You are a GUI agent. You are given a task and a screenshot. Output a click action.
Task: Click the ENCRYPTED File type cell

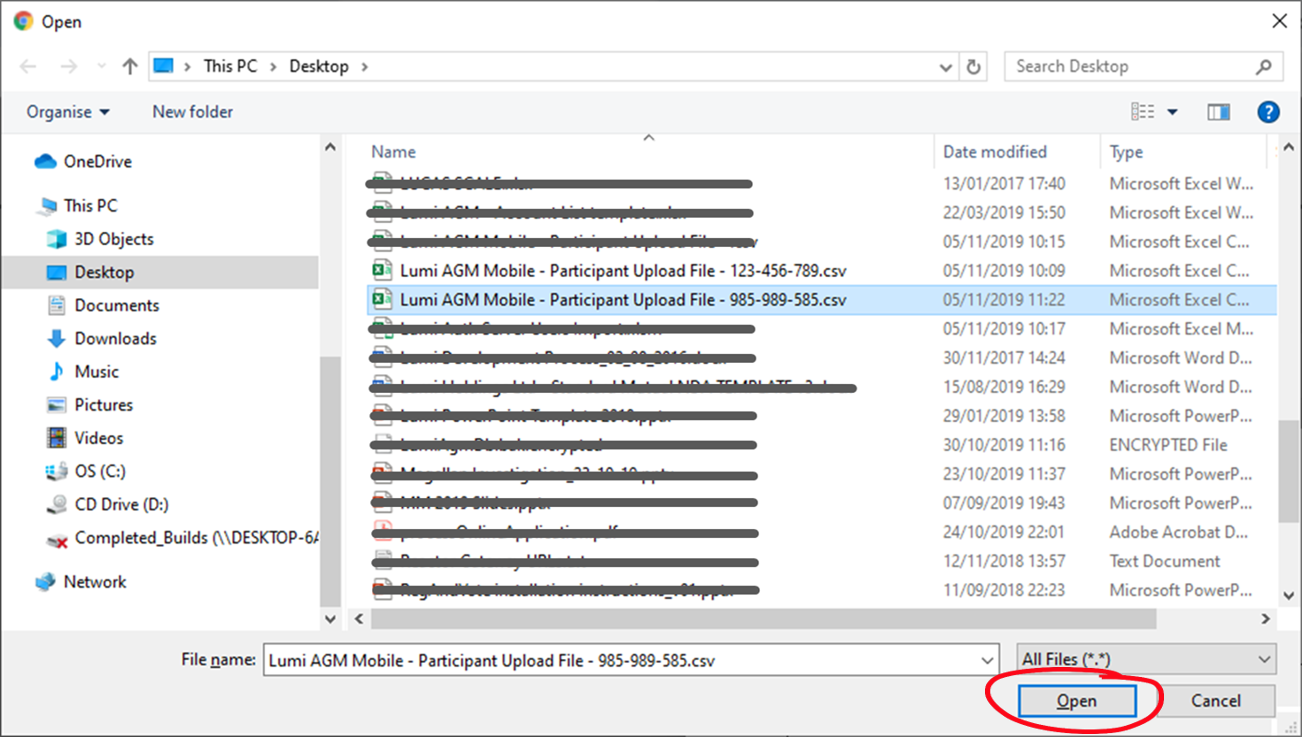pyautogui.click(x=1168, y=444)
